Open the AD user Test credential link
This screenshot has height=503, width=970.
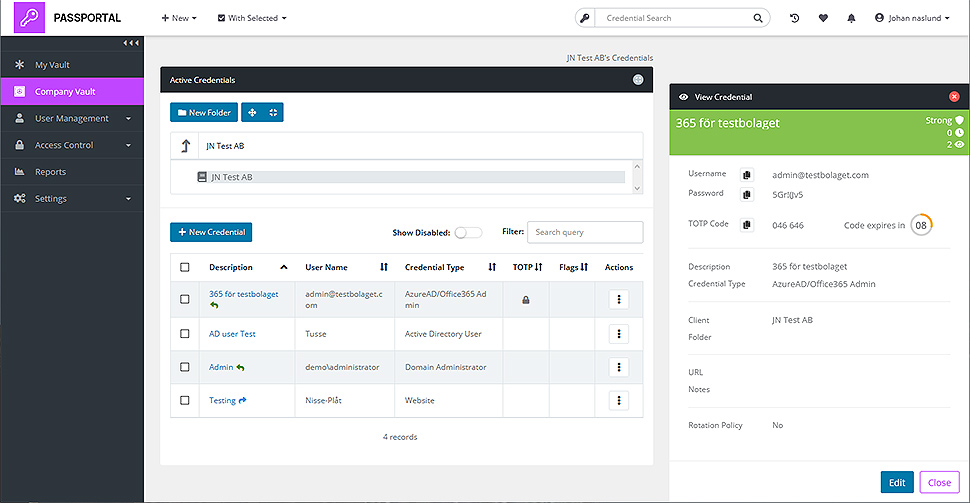(232, 334)
